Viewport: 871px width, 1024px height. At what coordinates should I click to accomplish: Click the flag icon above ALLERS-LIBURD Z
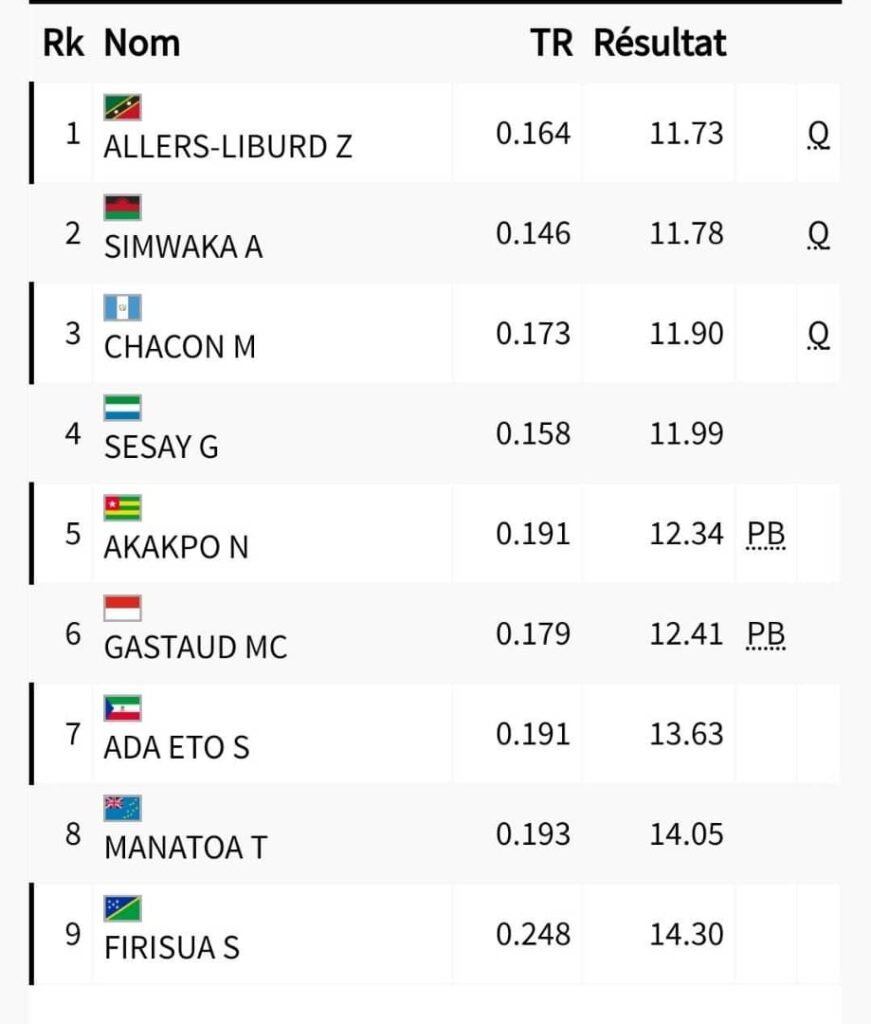pyautogui.click(x=123, y=107)
